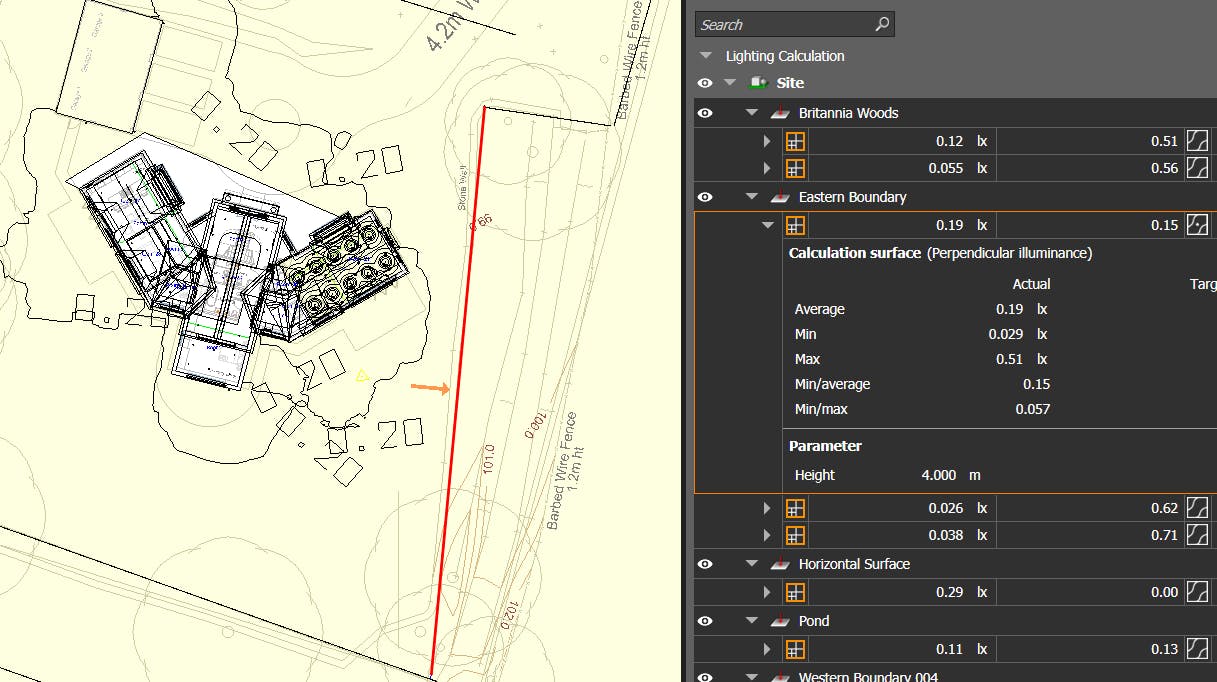The height and width of the screenshot is (682, 1217).
Task: Open graph icon beside 0.13 uniformity
Action: (1197, 649)
